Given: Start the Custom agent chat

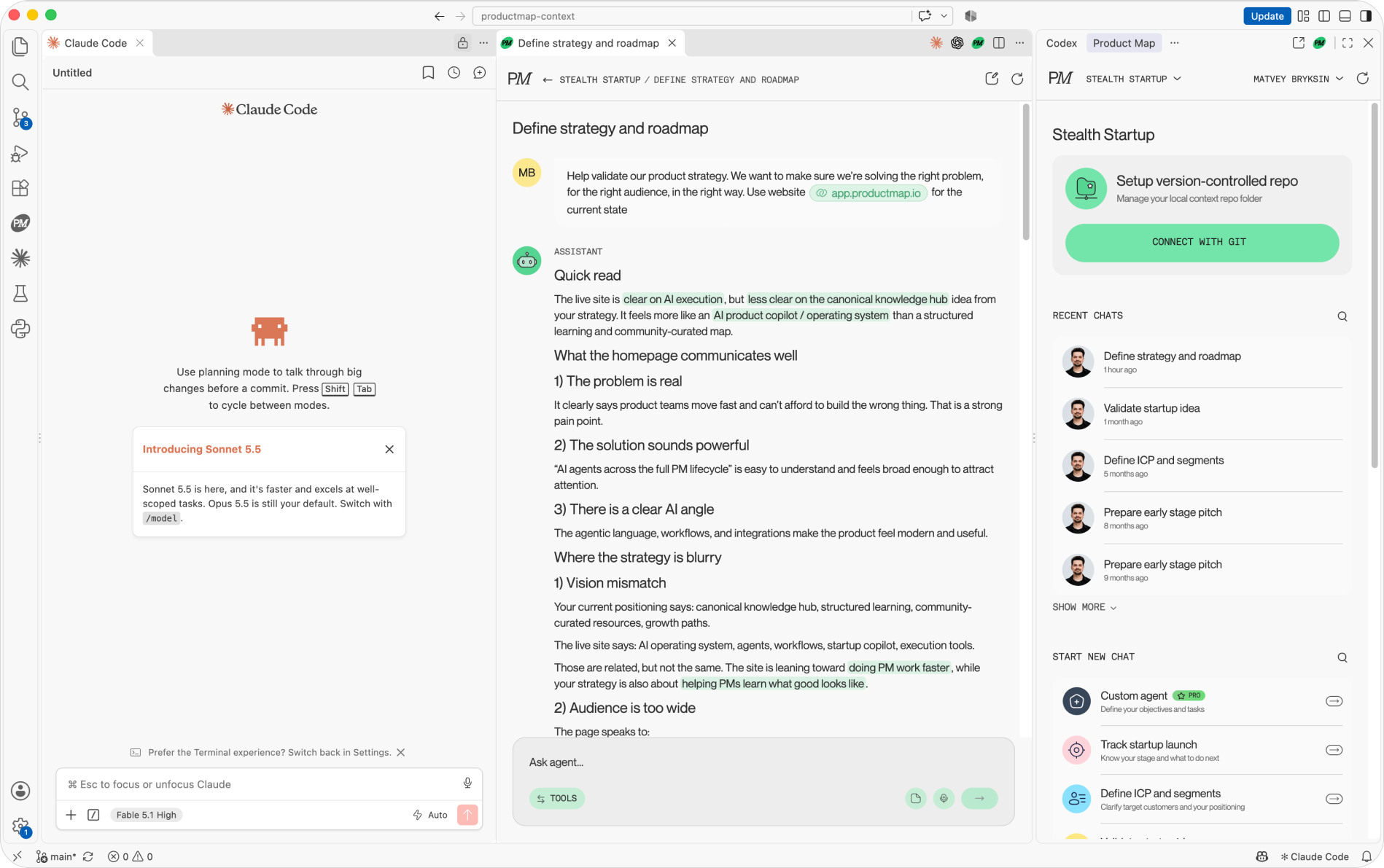Looking at the screenshot, I should (x=1202, y=701).
